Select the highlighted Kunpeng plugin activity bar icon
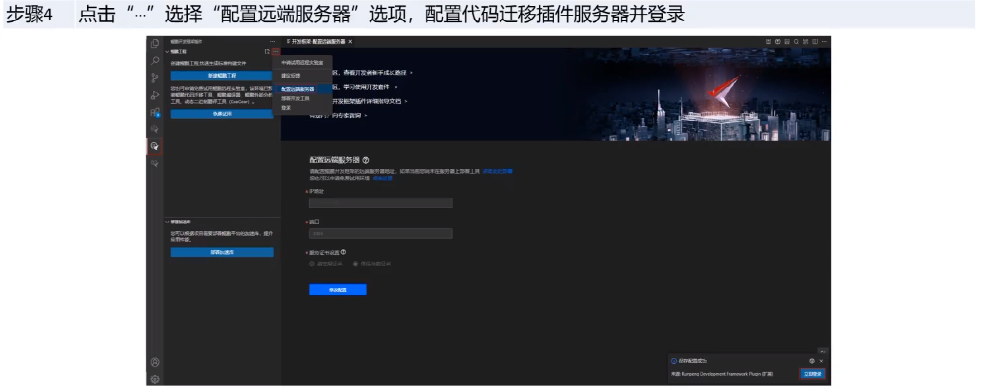Viewport: 986px width, 389px height. point(155,146)
